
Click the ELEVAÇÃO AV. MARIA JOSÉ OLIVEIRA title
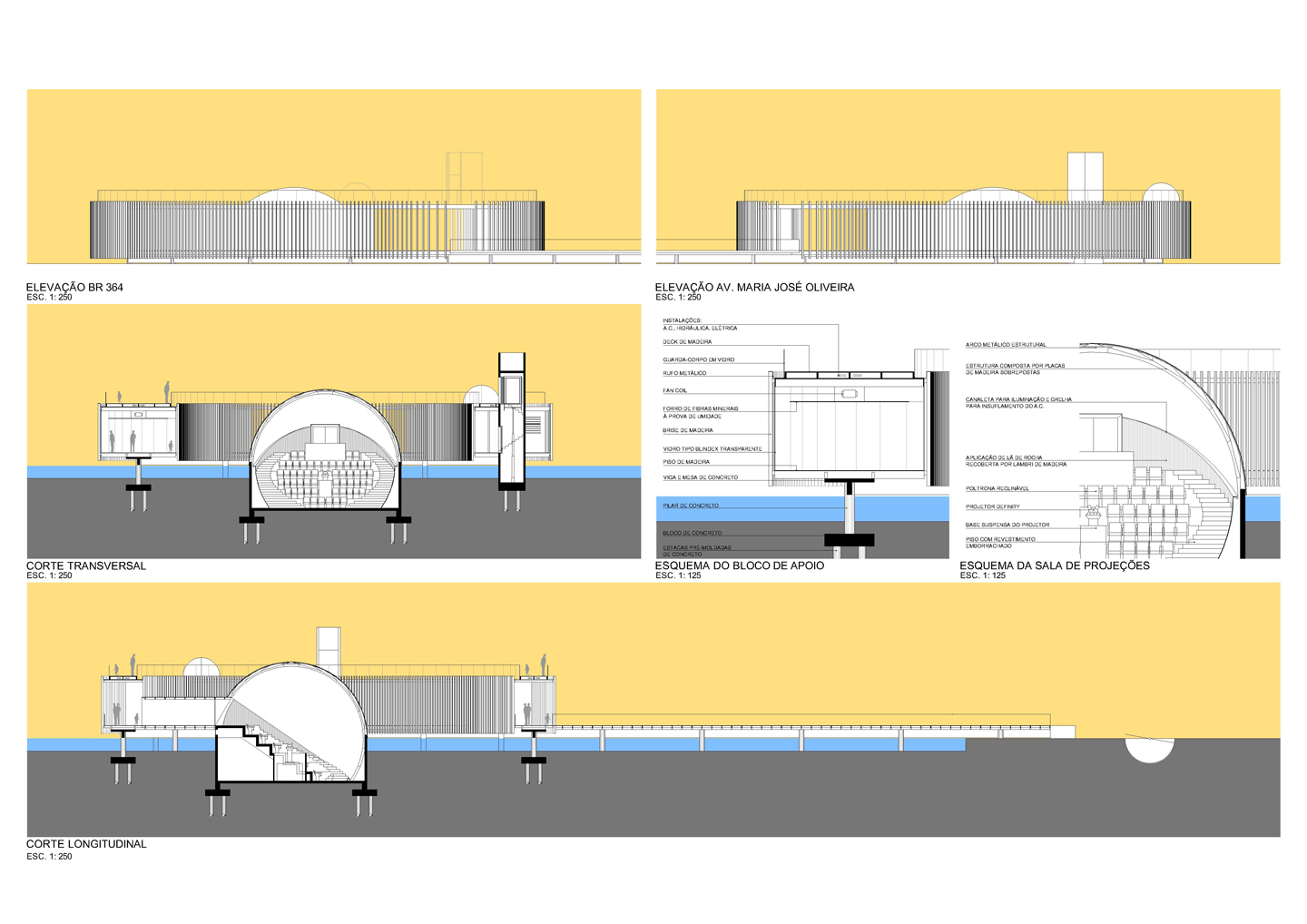tap(754, 288)
